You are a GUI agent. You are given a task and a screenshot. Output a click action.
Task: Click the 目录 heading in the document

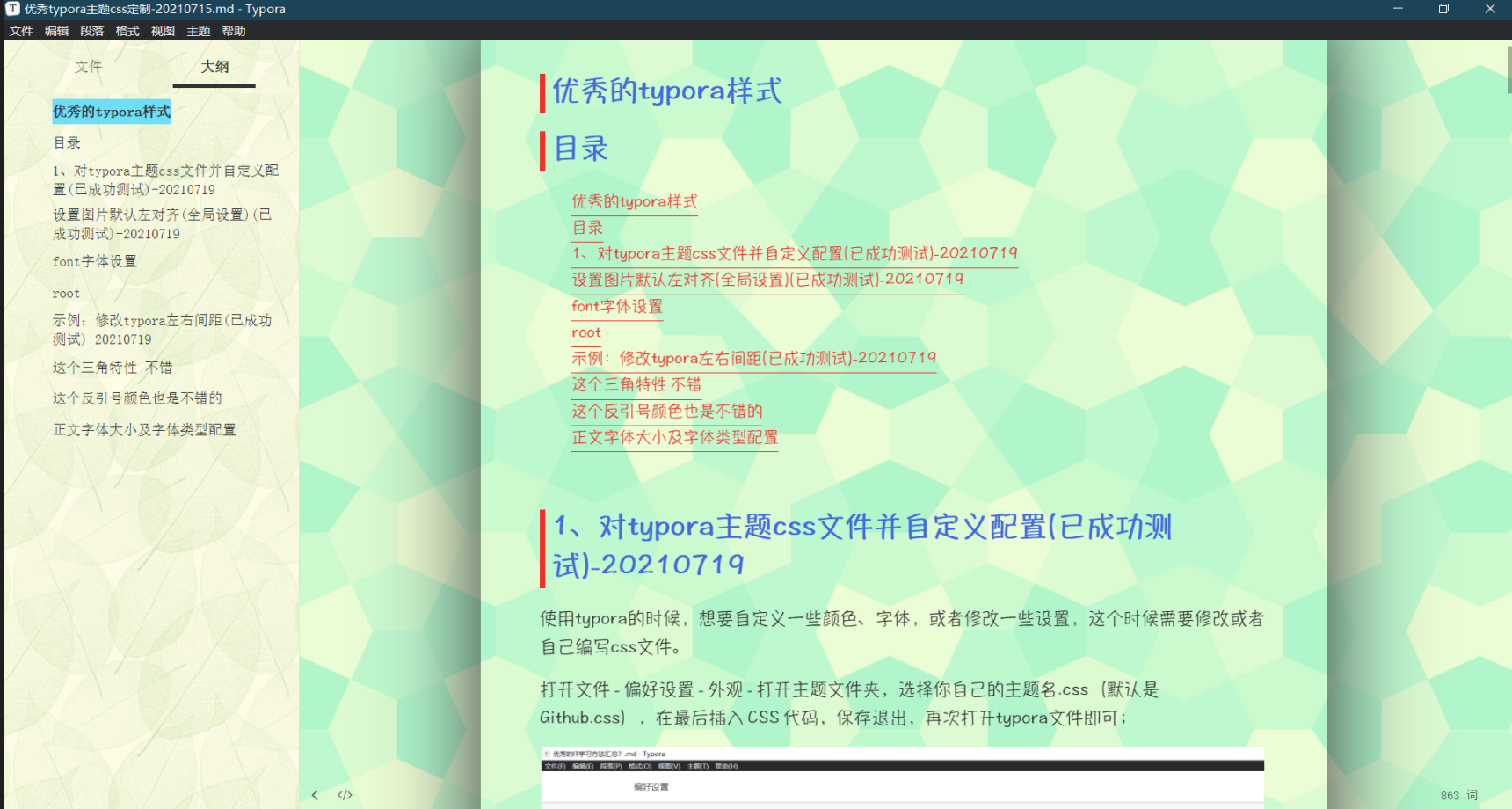click(580, 149)
